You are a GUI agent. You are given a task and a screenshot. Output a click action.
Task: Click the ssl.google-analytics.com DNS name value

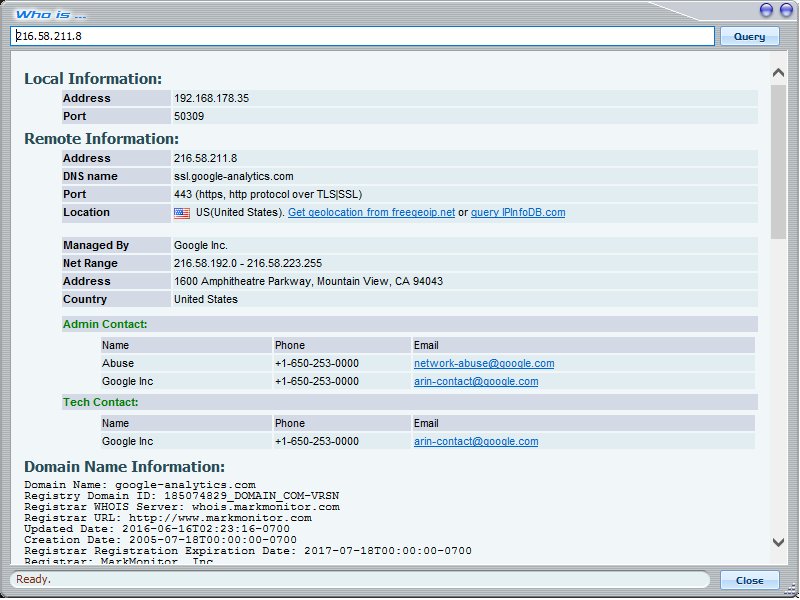pos(234,177)
